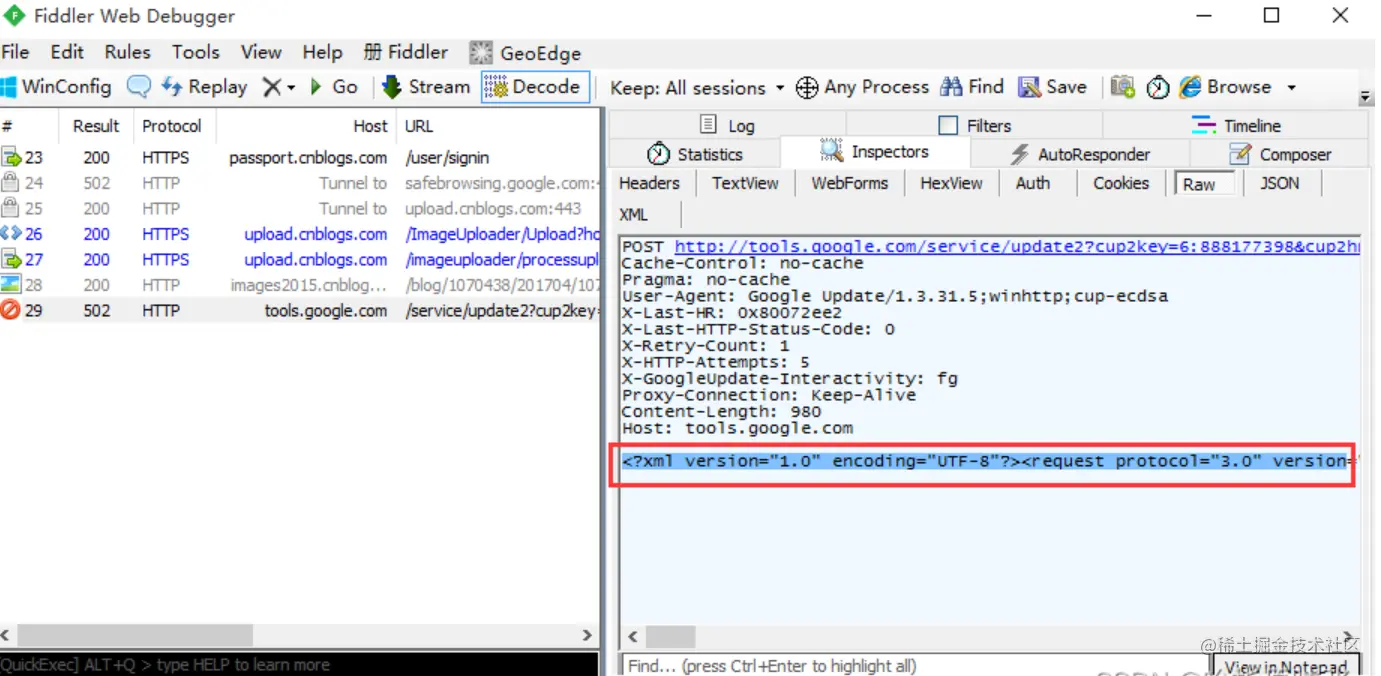Screen dimensions: 1381x676
Task: Open the tools.google.com request URL link
Action: tap(1016, 246)
